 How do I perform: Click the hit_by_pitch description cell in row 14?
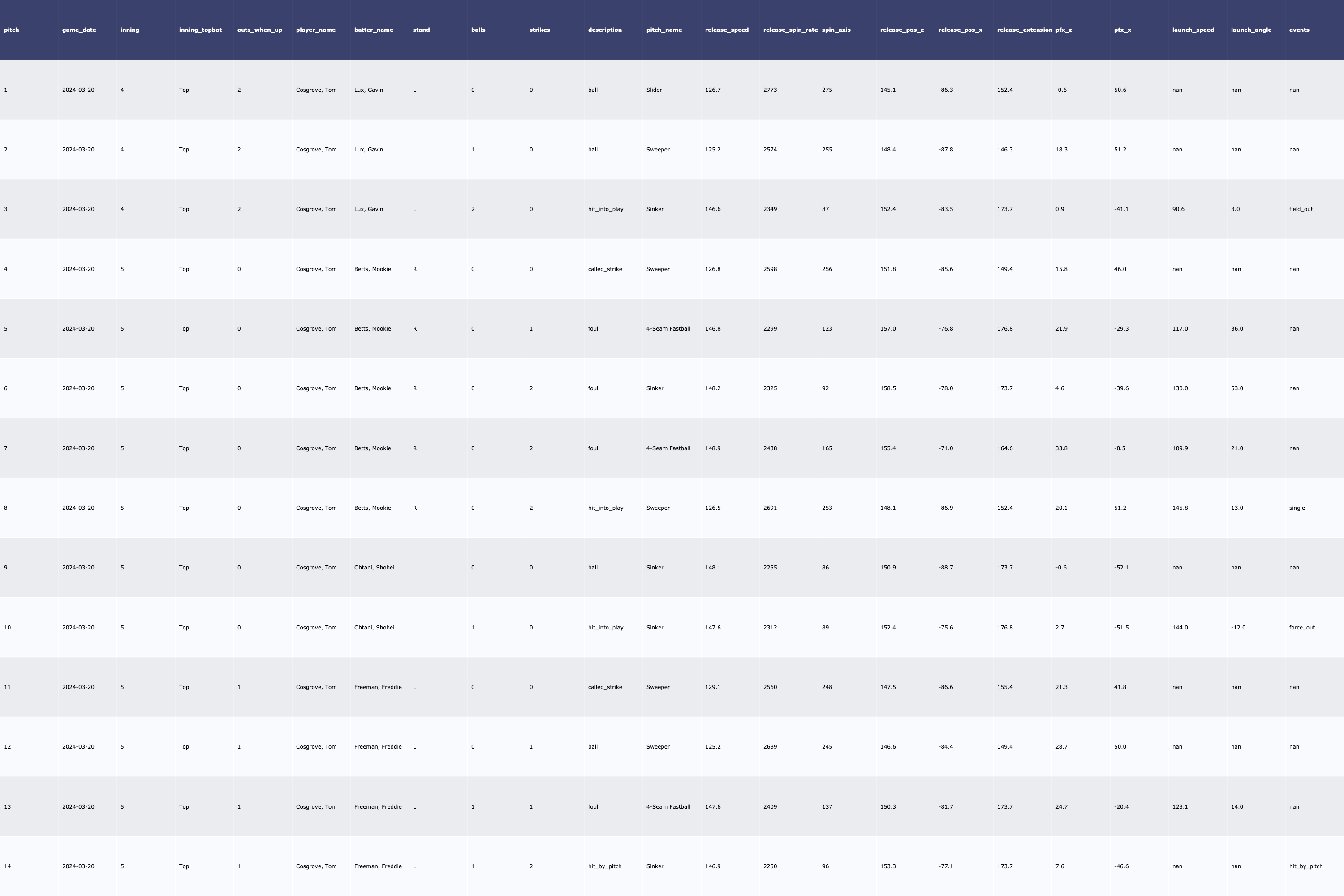[604, 866]
